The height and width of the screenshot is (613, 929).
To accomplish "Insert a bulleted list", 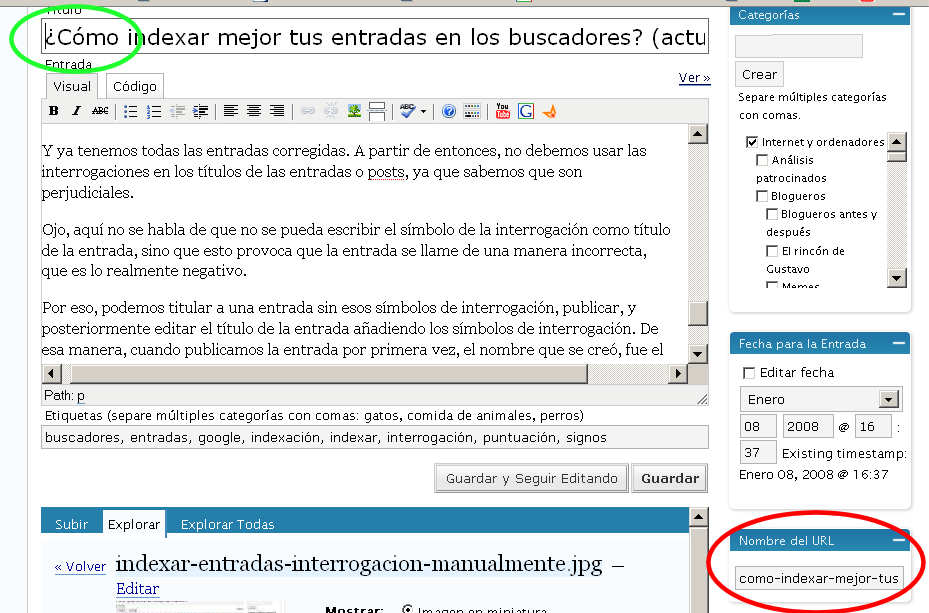I will pos(130,111).
